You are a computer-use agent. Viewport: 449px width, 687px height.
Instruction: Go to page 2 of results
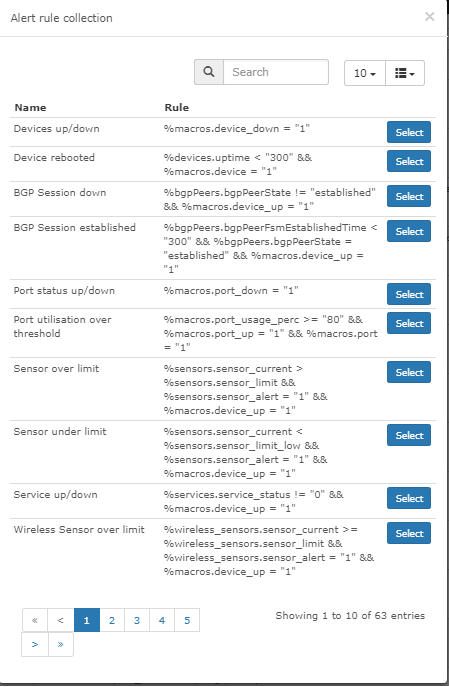[112, 620]
